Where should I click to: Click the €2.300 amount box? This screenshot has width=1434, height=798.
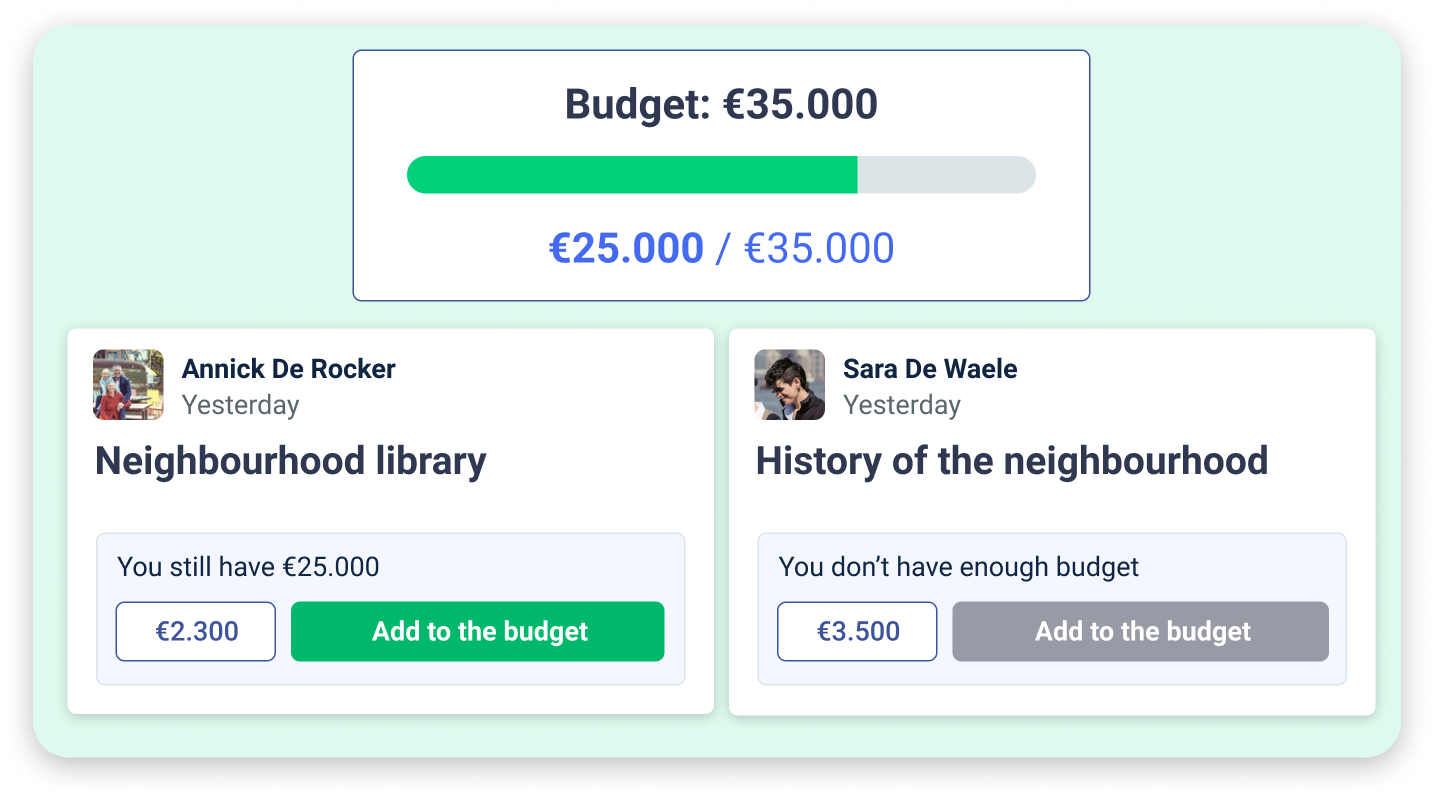tap(196, 631)
